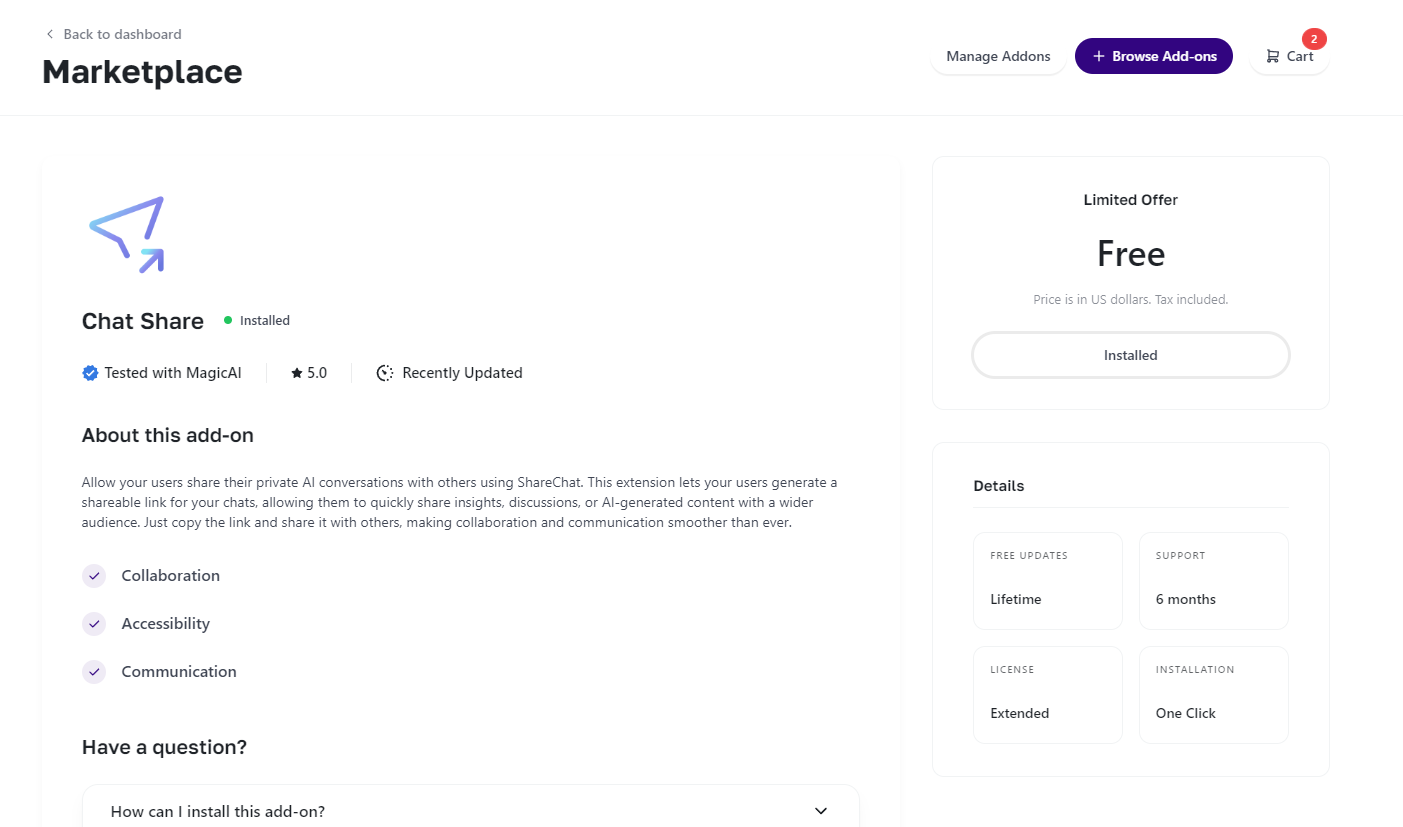Screen dimensions: 1403x827
Task: Go back to dashboard
Action: (x=122, y=34)
